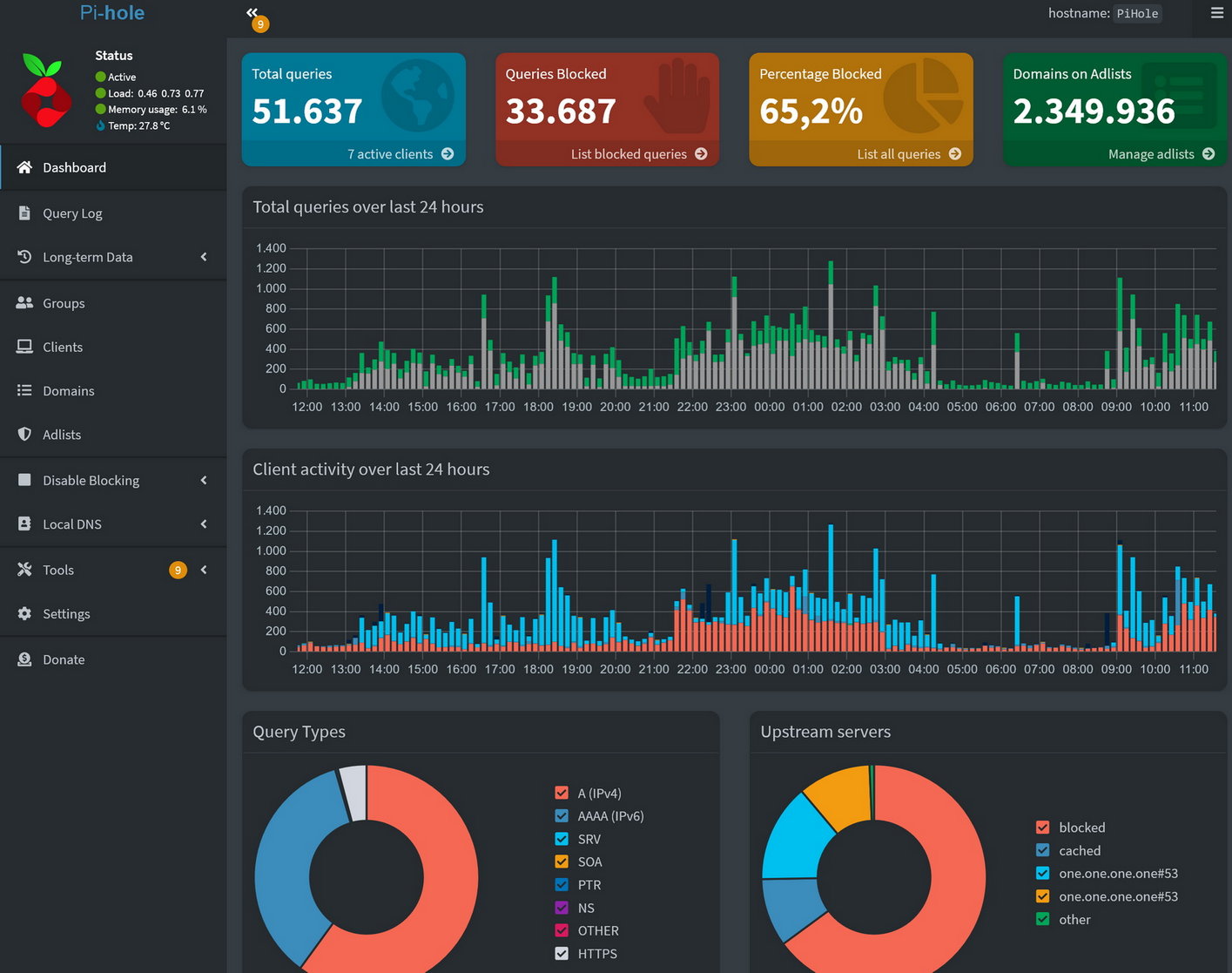Click the Pi-hole raspberry logo

(x=45, y=91)
